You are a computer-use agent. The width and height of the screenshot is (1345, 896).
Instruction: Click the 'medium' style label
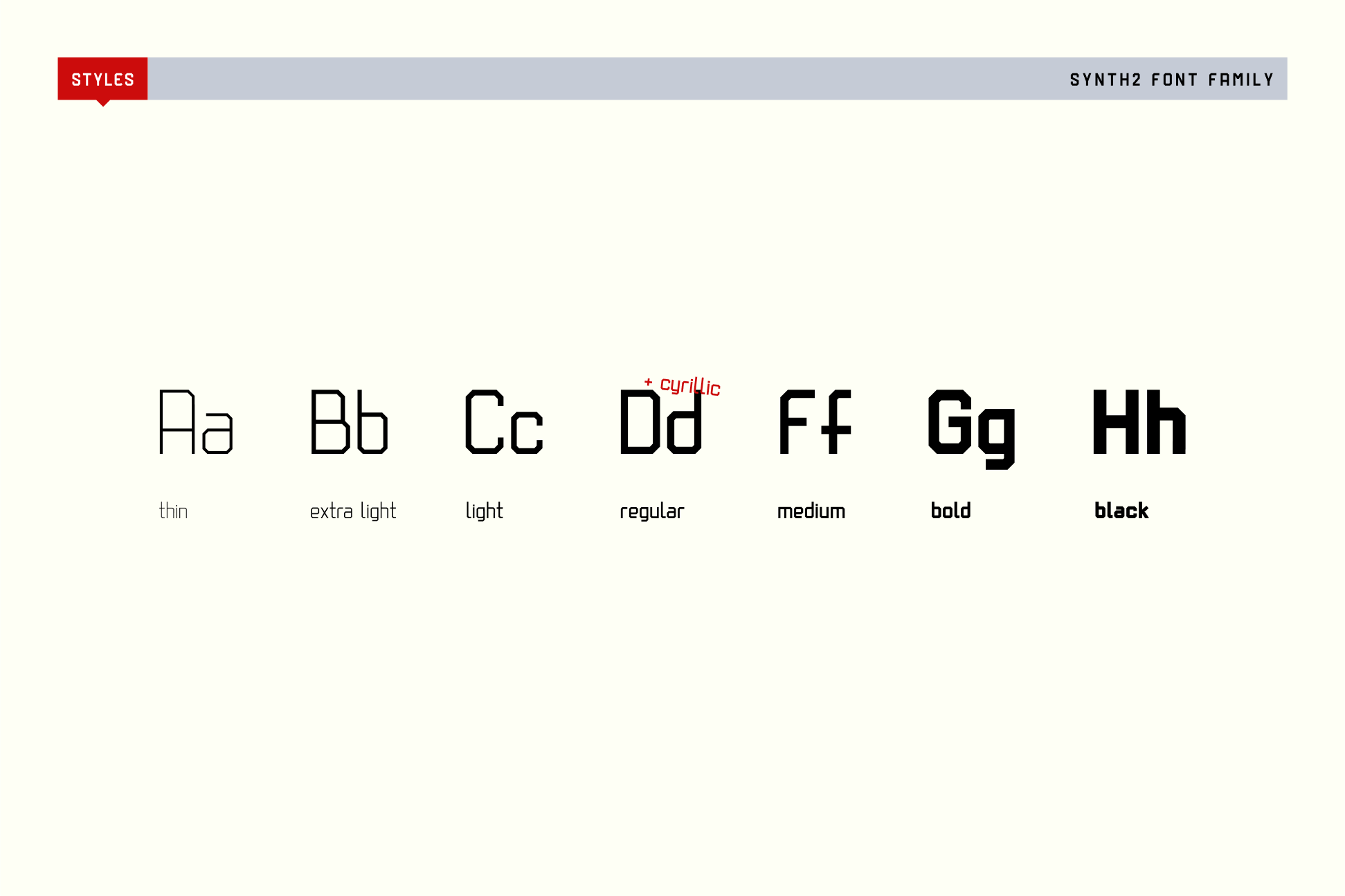click(x=811, y=511)
